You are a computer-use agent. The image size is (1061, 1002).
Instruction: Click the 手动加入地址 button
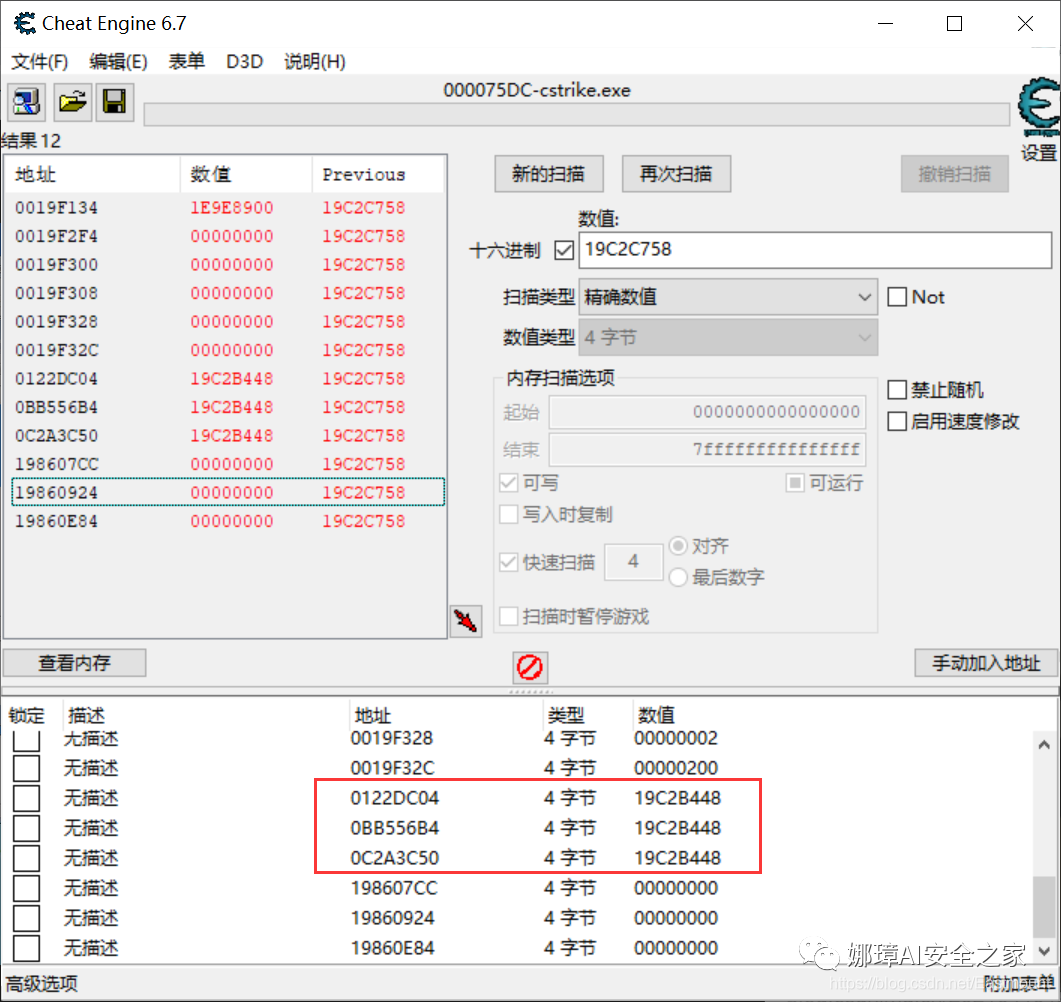pos(985,662)
